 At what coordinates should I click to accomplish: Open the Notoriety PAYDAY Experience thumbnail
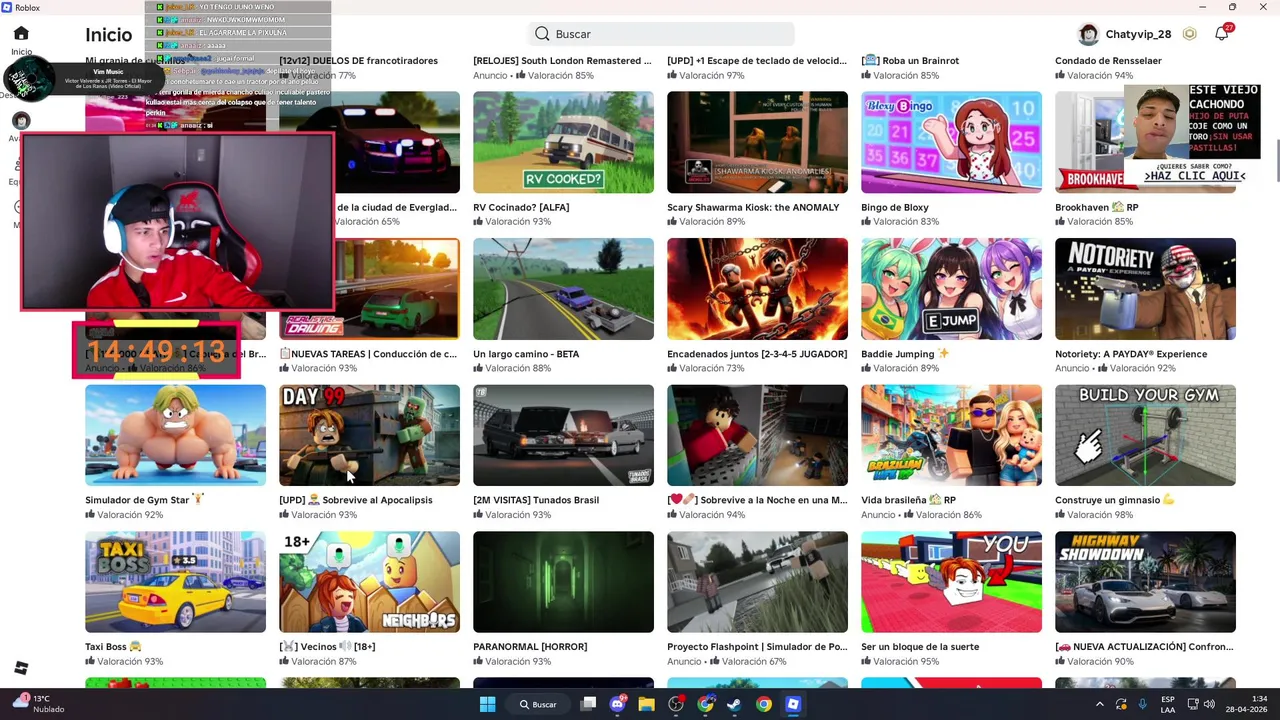point(1145,289)
